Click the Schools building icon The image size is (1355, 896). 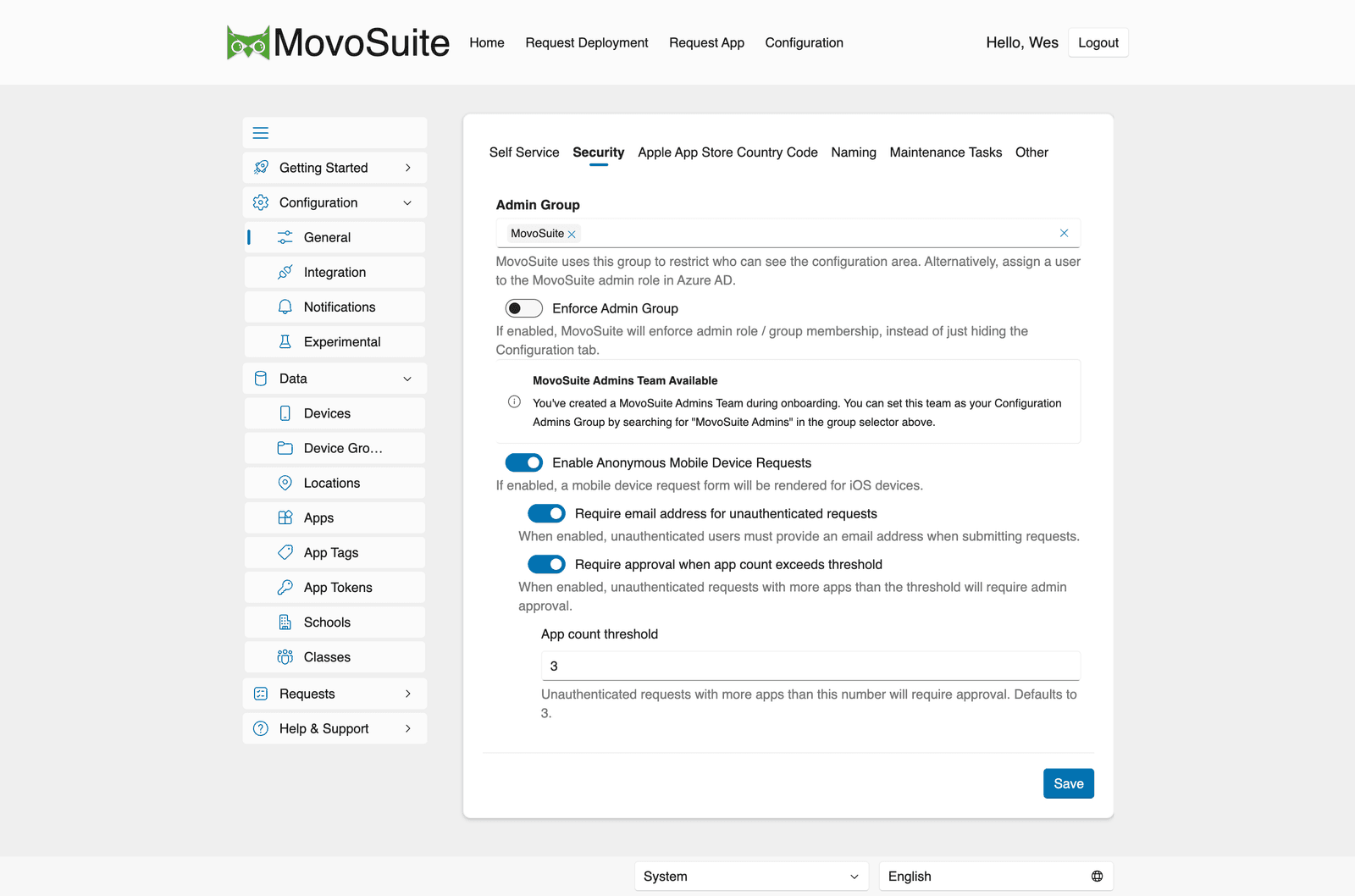click(285, 622)
